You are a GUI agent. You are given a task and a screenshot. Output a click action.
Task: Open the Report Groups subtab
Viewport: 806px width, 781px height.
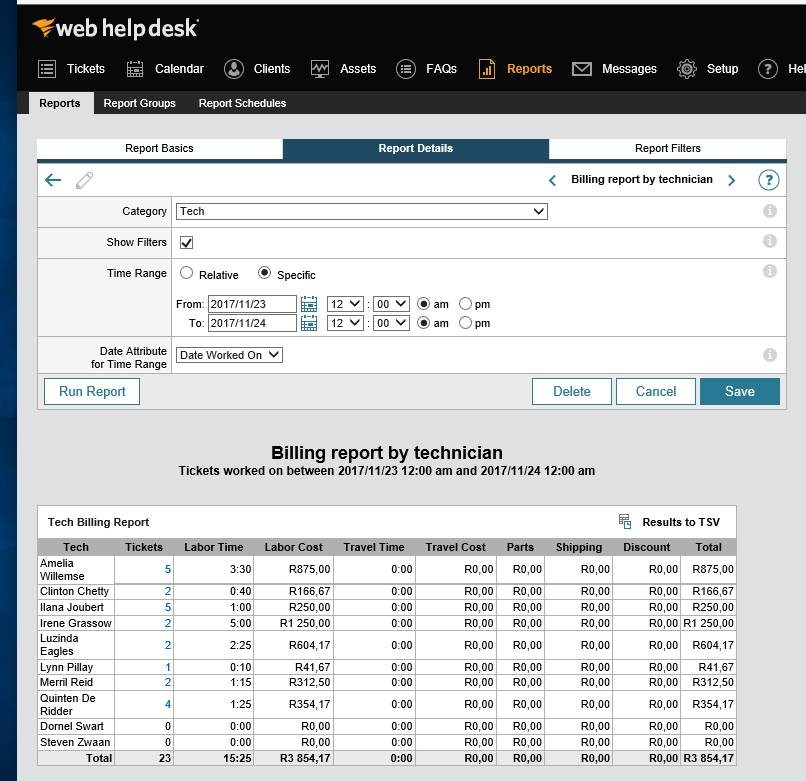click(139, 103)
